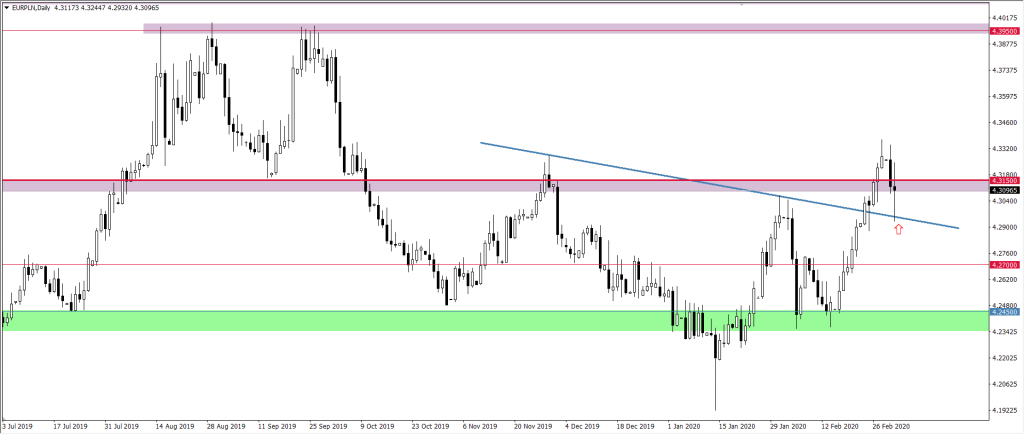Image resolution: width=1024 pixels, height=434 pixels.
Task: Click the 3 Jul 2019 date label
Action: pyautogui.click(x=17, y=424)
